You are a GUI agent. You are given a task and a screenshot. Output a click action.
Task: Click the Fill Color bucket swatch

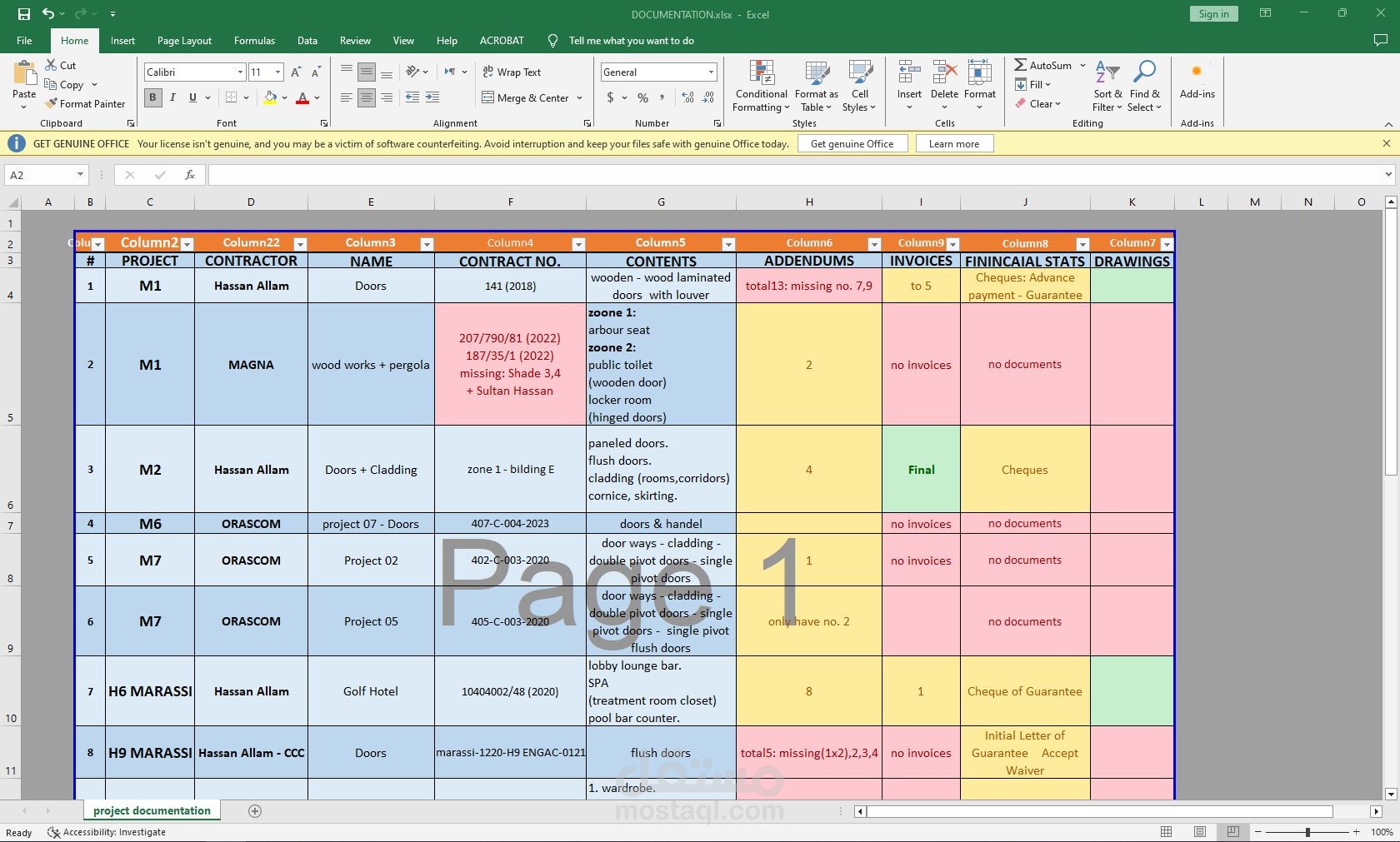270,97
